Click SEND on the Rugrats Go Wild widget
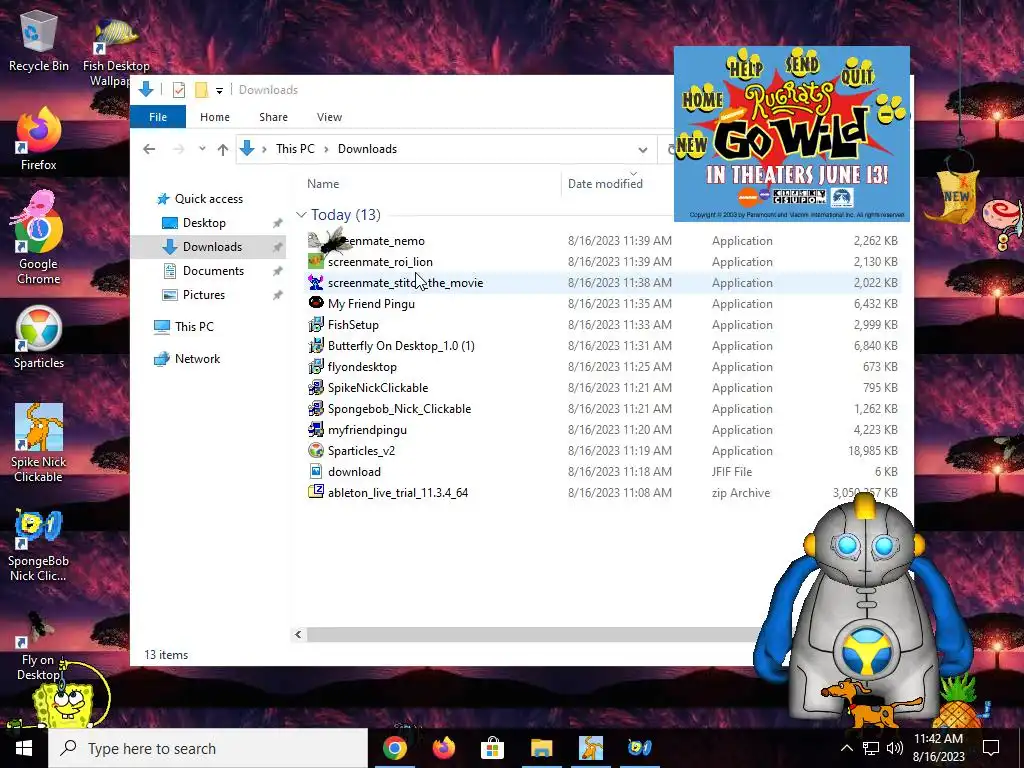1024x768 pixels. pyautogui.click(x=802, y=64)
